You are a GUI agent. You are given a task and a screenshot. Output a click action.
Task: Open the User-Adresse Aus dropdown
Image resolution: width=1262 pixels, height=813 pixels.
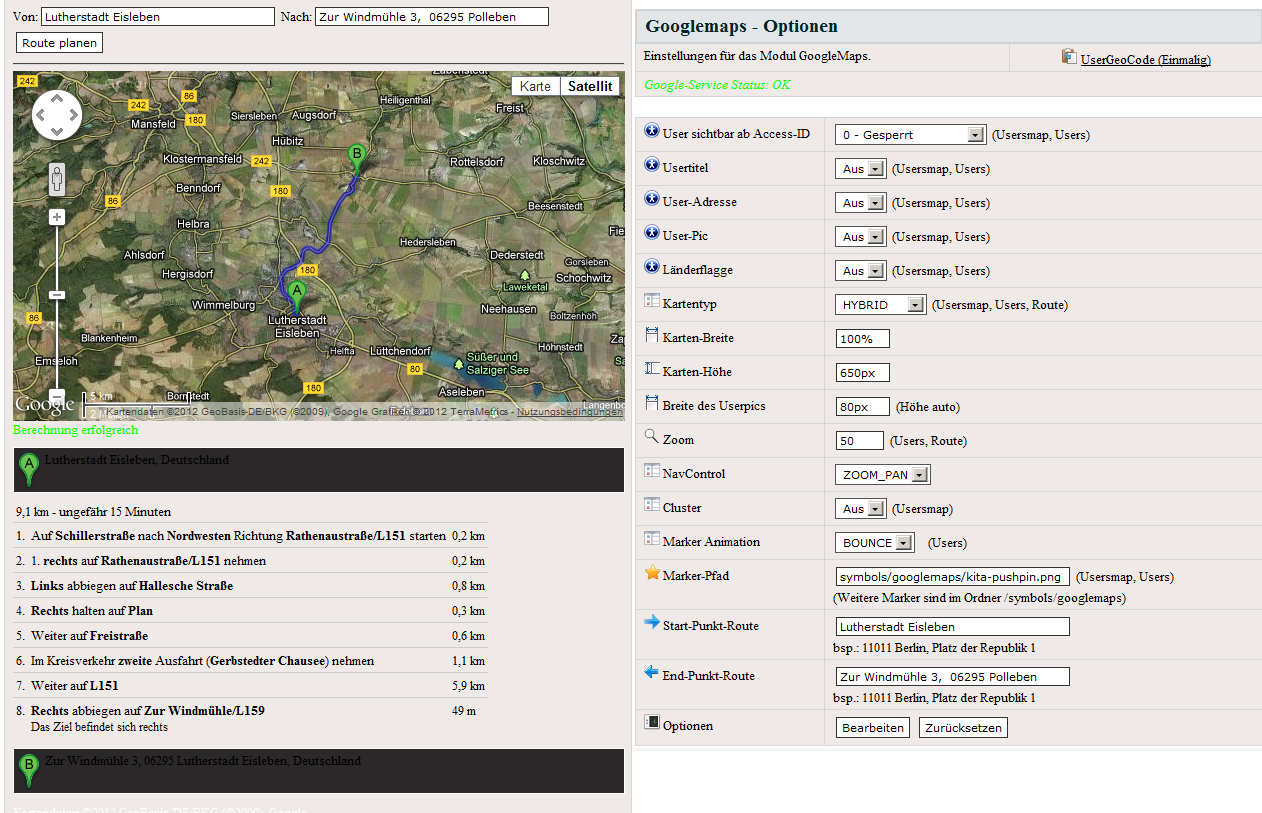(861, 203)
